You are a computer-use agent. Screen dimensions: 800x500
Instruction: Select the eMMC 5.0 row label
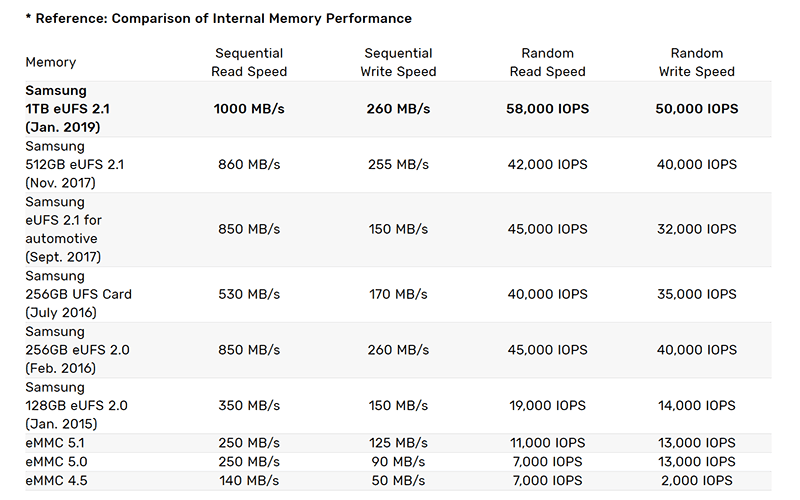[56, 461]
